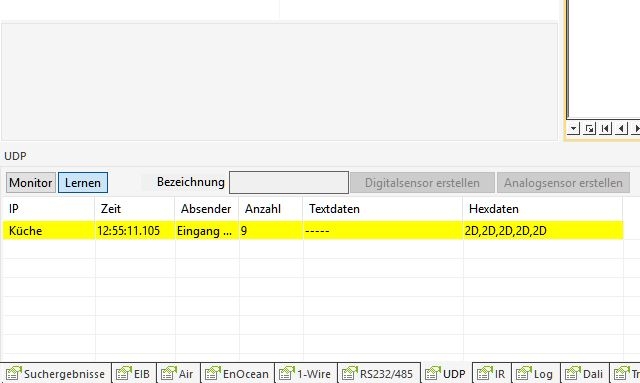The width and height of the screenshot is (640, 383).
Task: Click the Absender column header
Action: pos(207,209)
